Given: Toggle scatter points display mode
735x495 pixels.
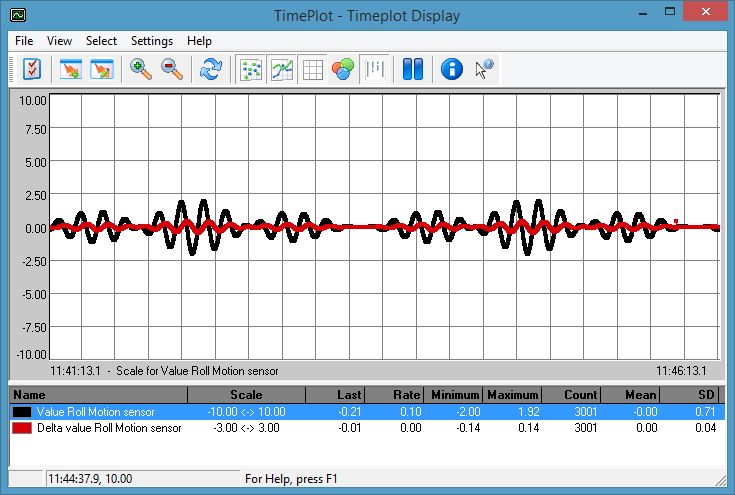Looking at the screenshot, I should tap(251, 69).
